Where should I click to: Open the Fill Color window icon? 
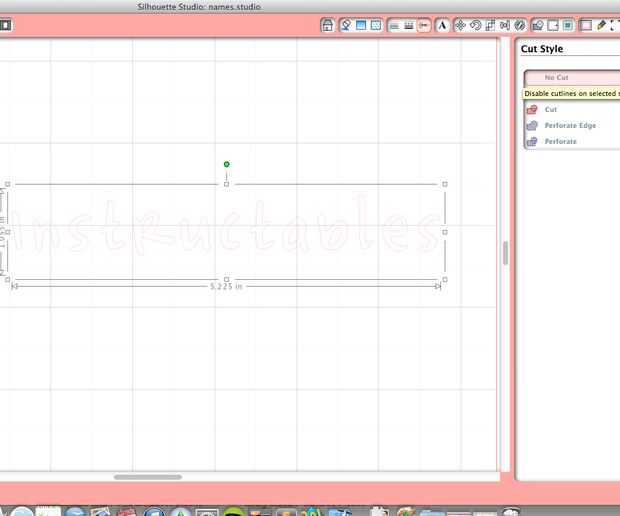pyautogui.click(x=346, y=25)
